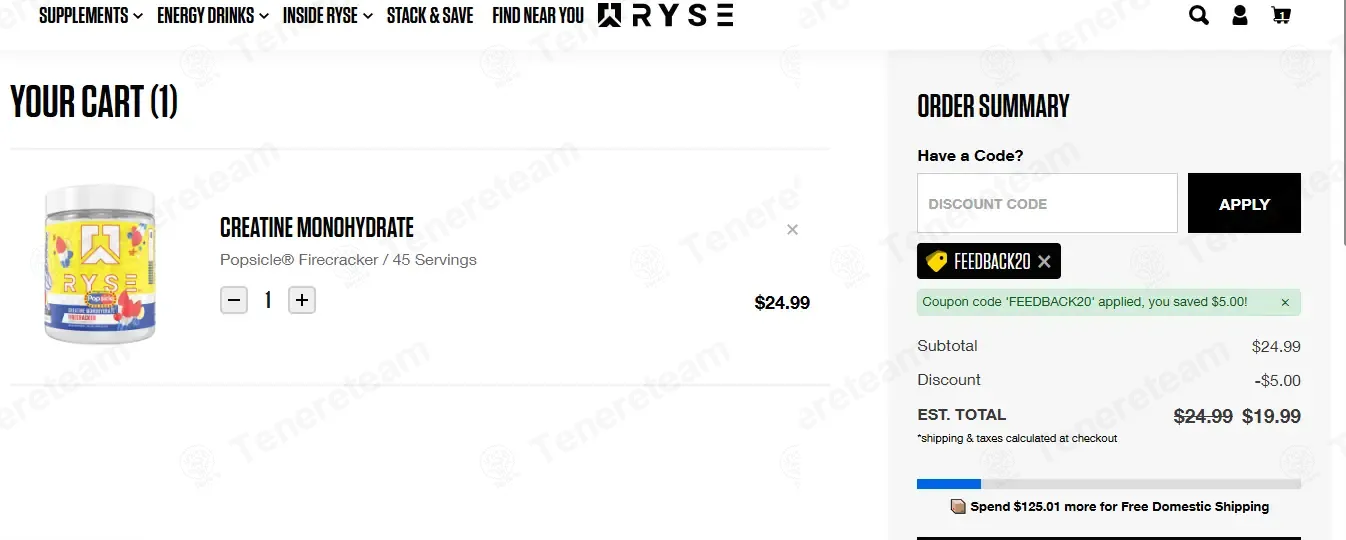Expand the Inside Ryse menu
The height and width of the screenshot is (540, 1346).
[x=328, y=15]
